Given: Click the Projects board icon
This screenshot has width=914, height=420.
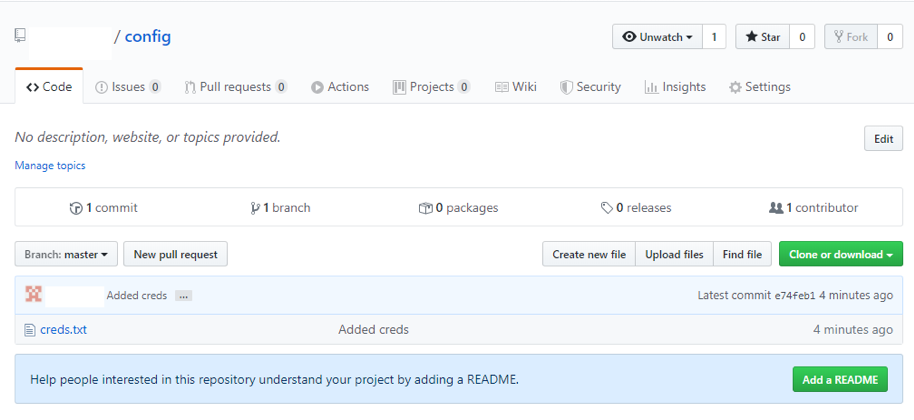Looking at the screenshot, I should [x=399, y=87].
